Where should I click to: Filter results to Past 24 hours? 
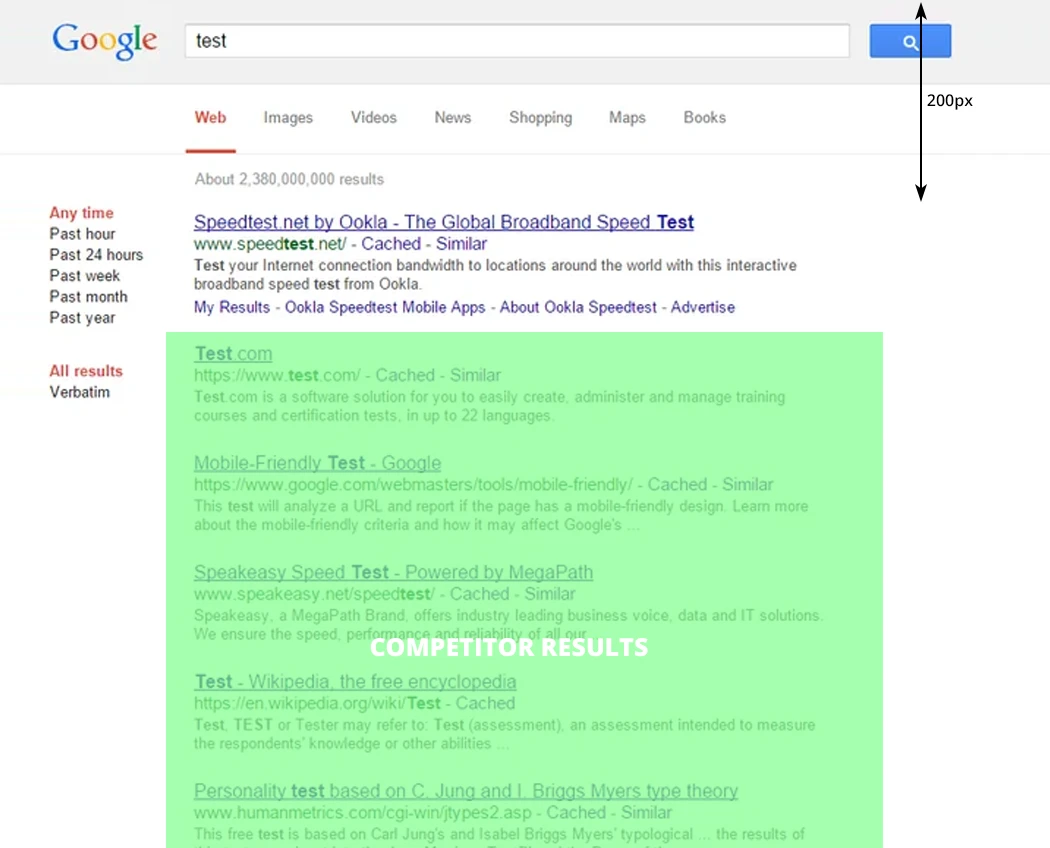coord(96,255)
